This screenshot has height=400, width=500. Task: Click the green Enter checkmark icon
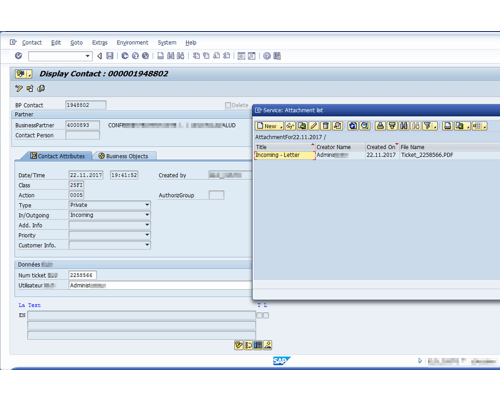pyautogui.click(x=19, y=56)
